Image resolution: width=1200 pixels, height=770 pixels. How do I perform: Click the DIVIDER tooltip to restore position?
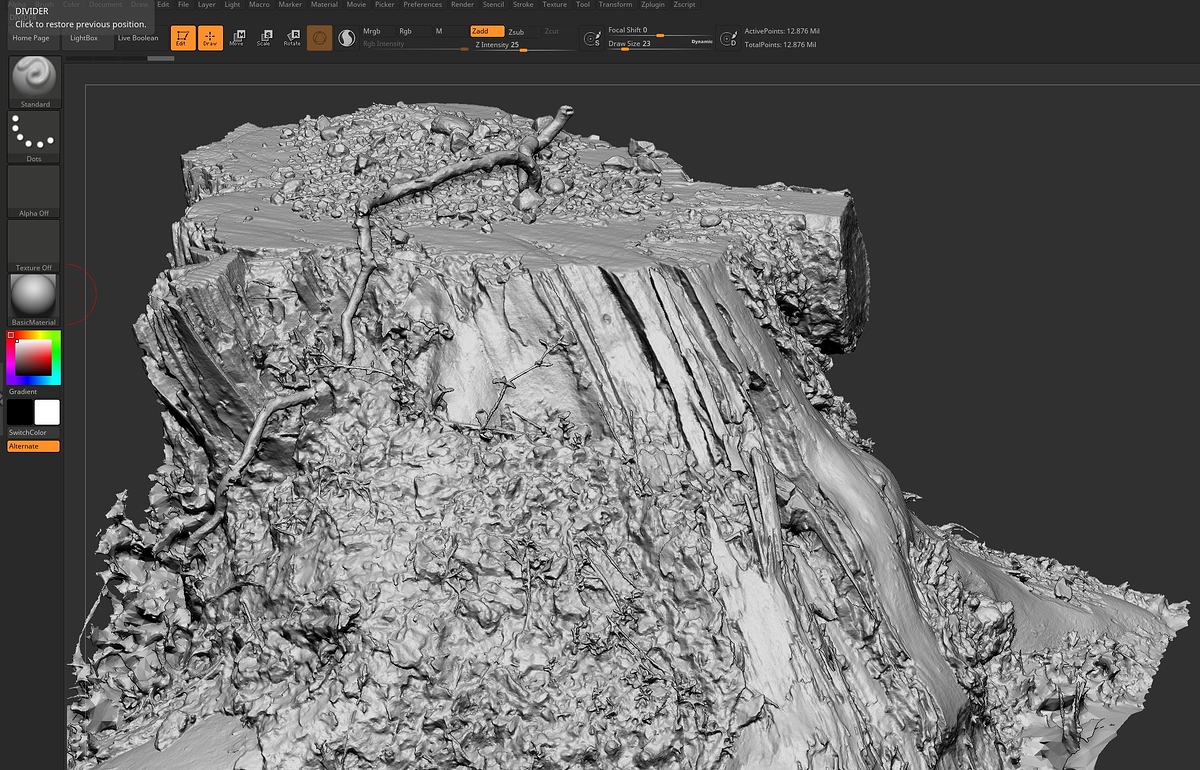tap(80, 17)
